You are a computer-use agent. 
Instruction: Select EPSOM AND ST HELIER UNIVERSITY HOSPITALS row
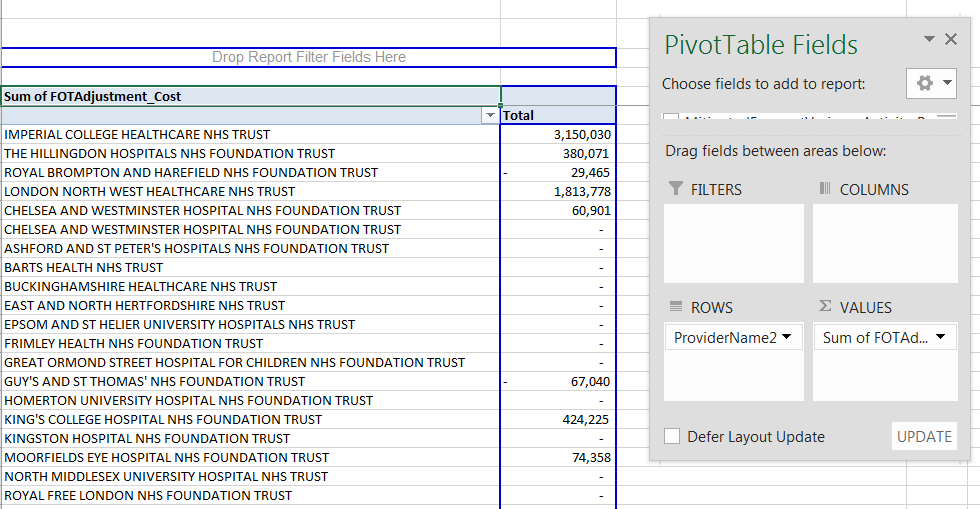(251, 325)
